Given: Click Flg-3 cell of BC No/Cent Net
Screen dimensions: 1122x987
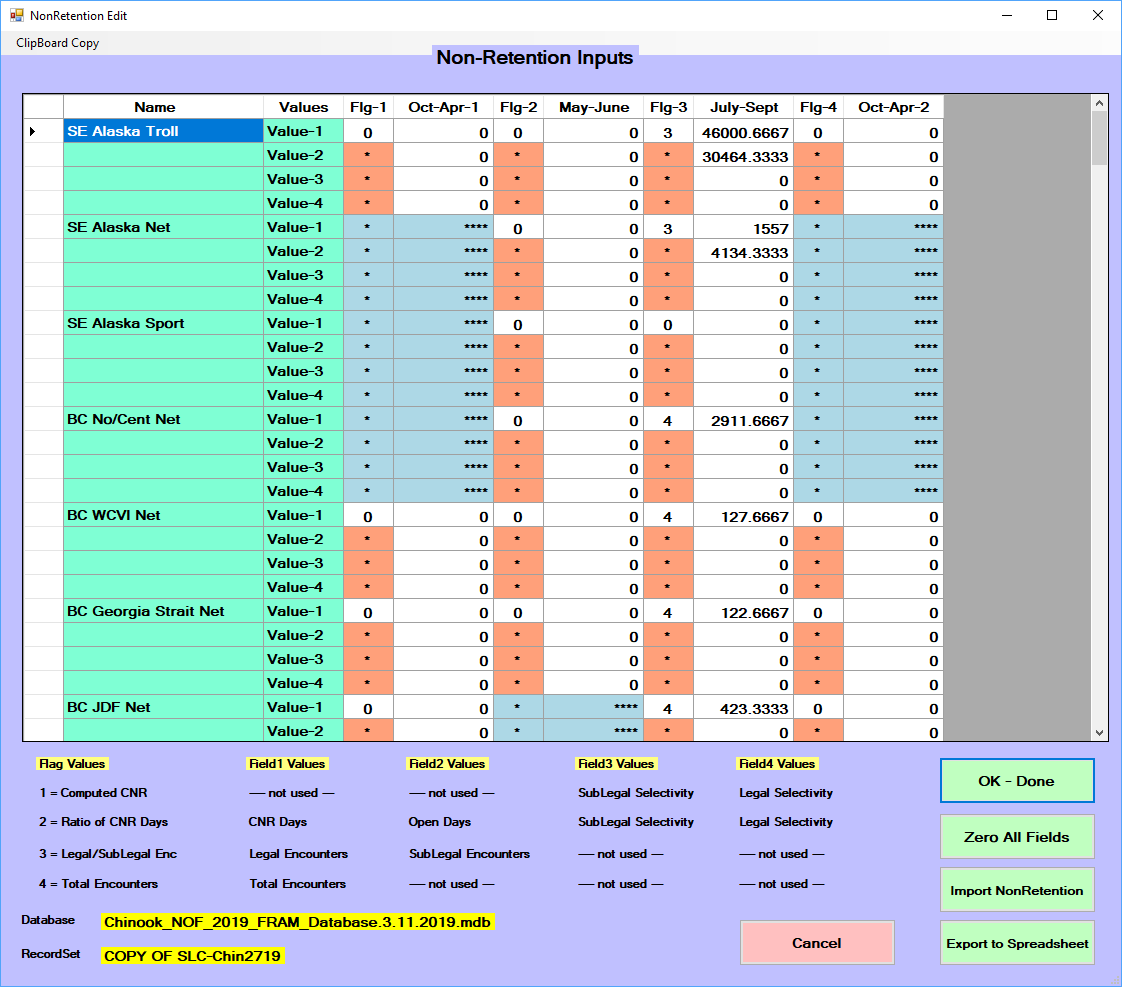Looking at the screenshot, I should (668, 419).
